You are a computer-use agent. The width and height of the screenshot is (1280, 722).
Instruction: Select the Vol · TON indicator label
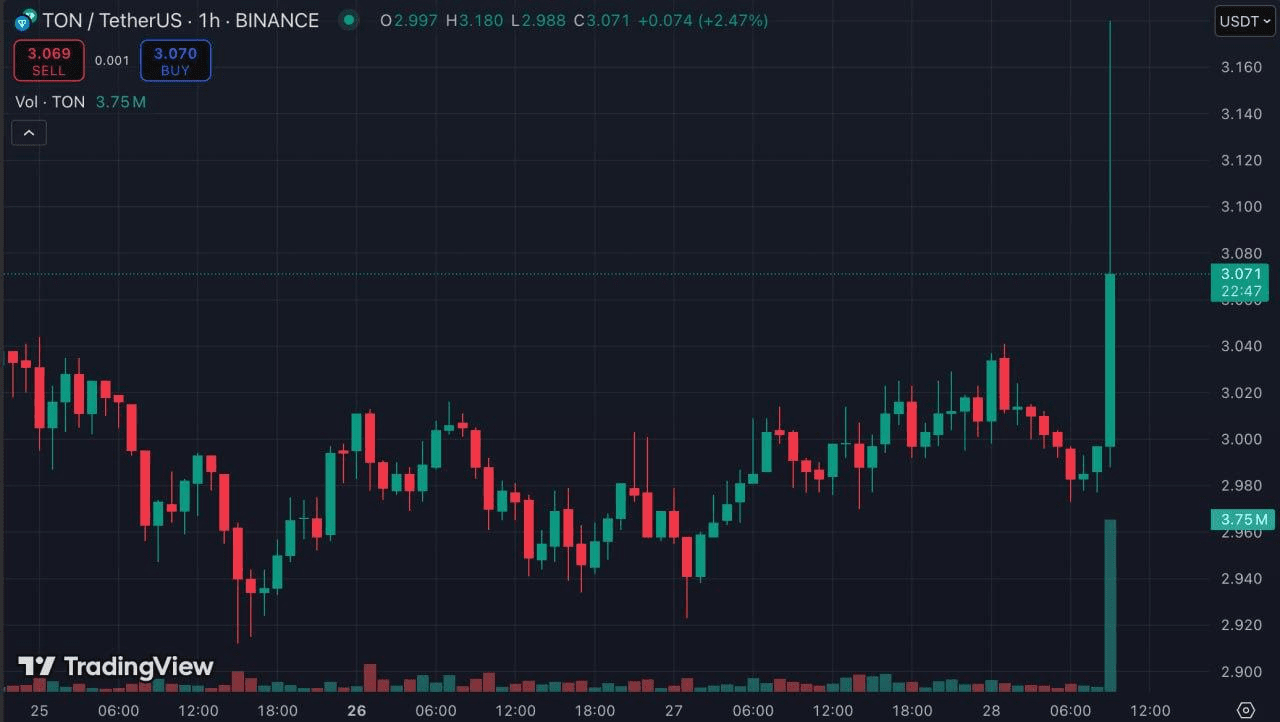coord(50,102)
